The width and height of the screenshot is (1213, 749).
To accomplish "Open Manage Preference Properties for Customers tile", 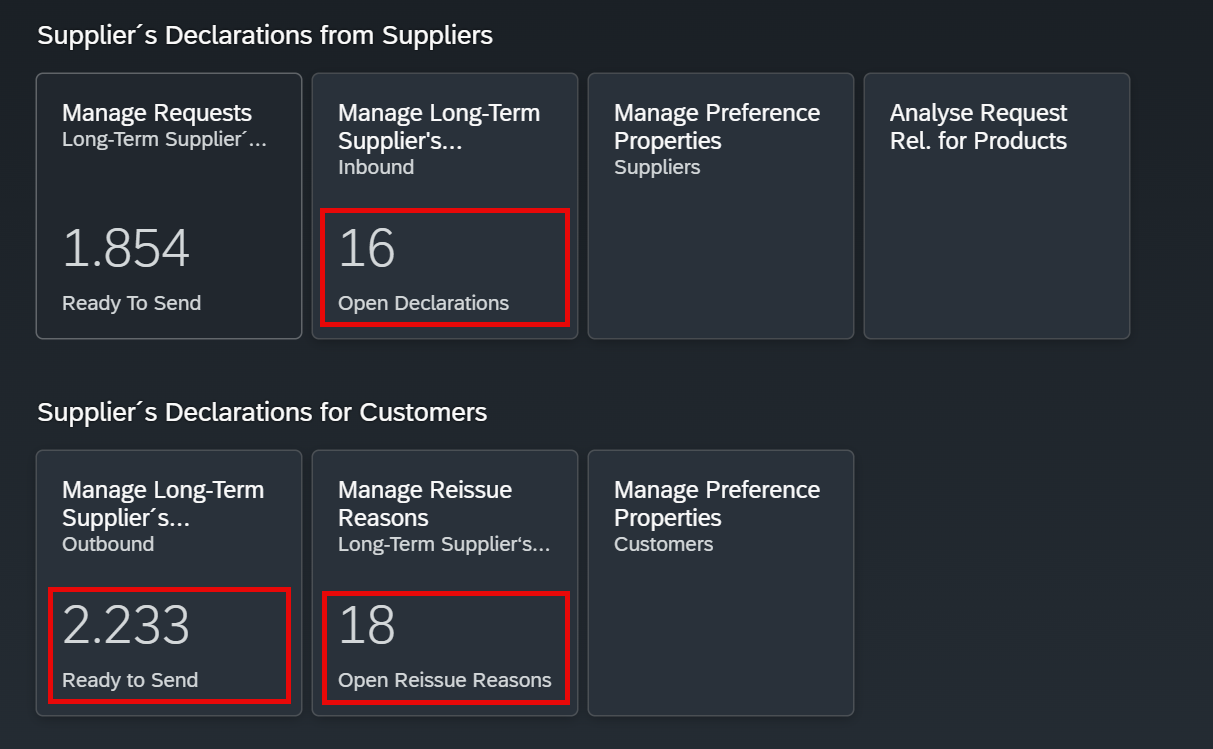I will pyautogui.click(x=721, y=583).
